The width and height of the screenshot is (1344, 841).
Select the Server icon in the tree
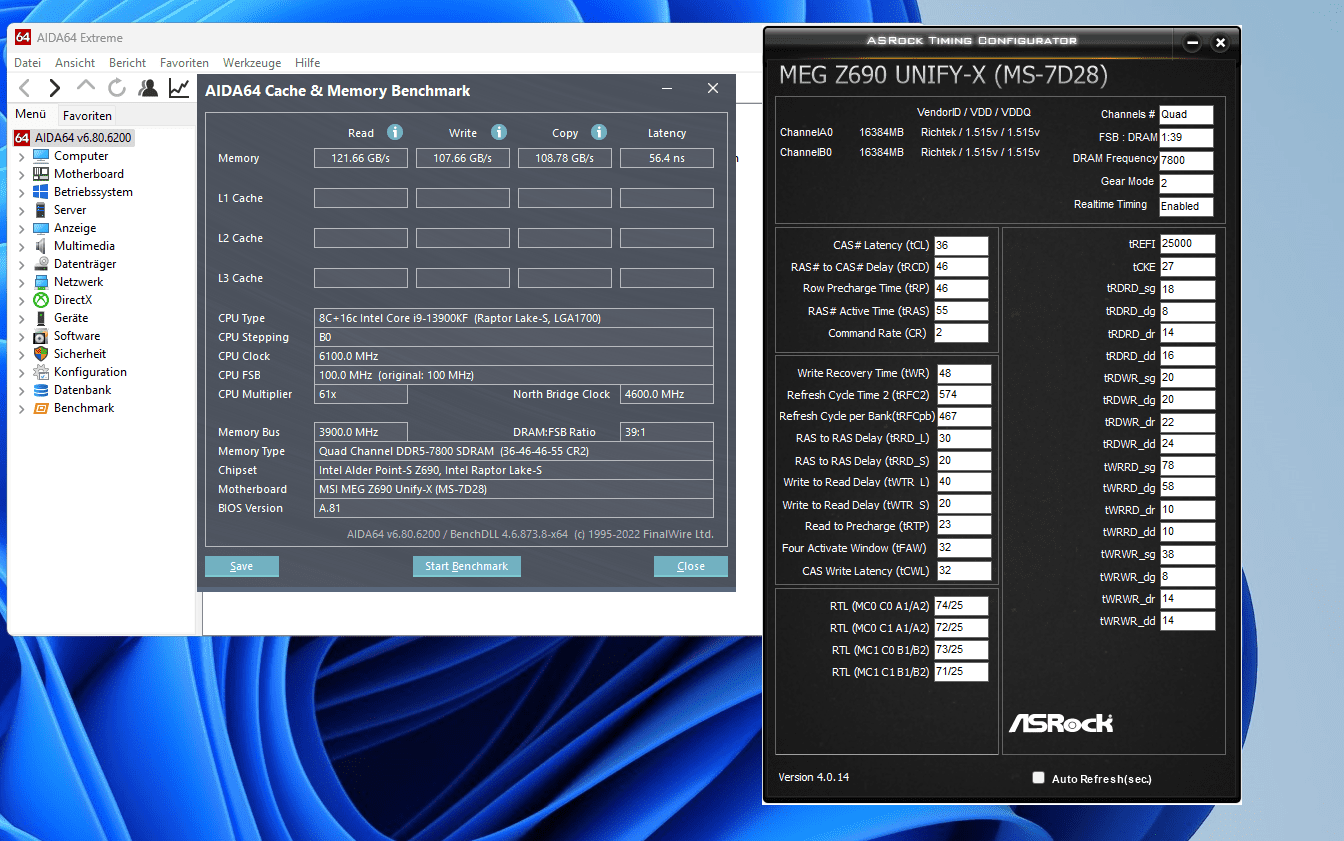pos(41,210)
